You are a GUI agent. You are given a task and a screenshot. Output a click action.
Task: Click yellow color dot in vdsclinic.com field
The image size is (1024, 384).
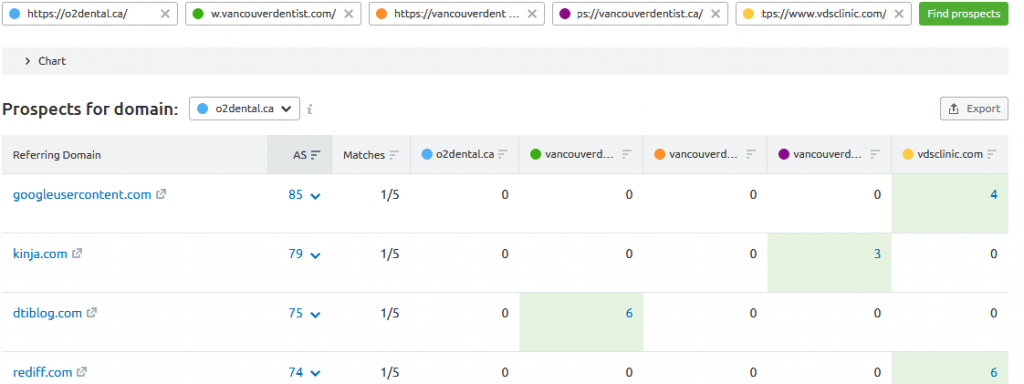[748, 14]
